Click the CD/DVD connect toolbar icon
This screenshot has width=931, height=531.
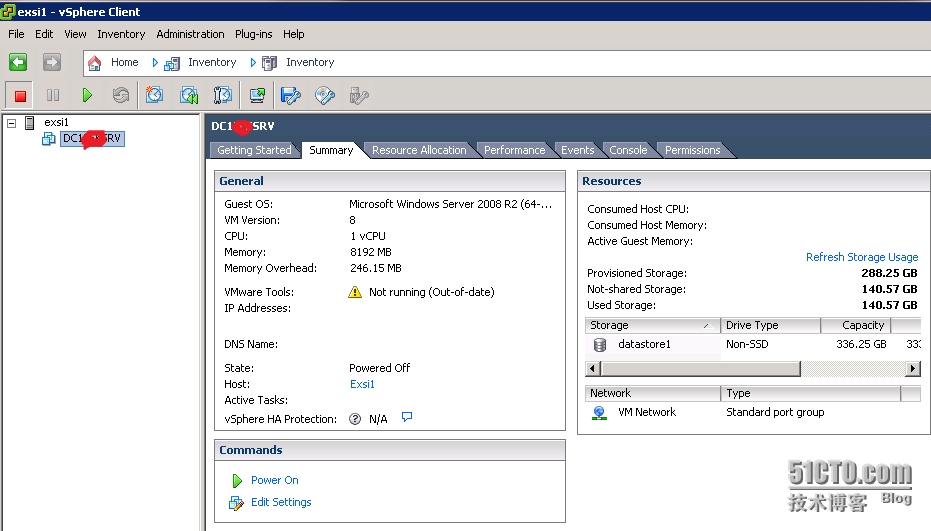(x=325, y=95)
